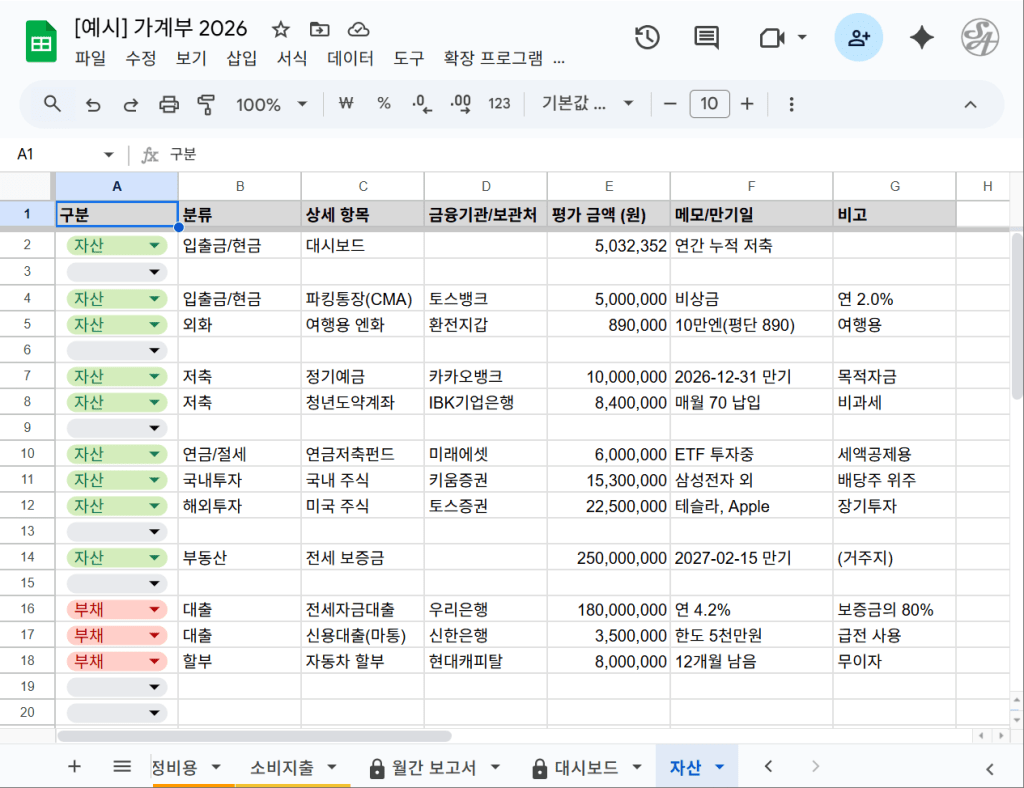Open the comments panel icon

point(707,38)
